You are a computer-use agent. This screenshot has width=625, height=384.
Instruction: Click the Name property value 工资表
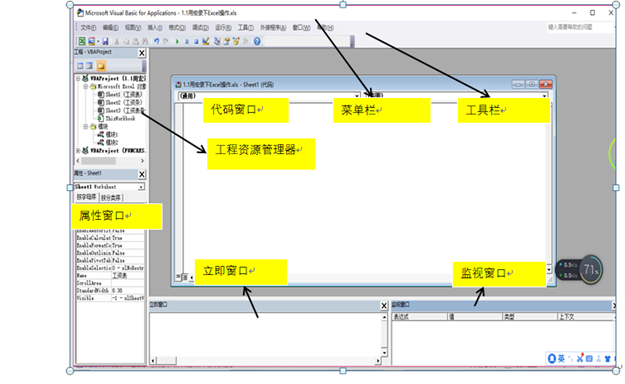coord(128,276)
